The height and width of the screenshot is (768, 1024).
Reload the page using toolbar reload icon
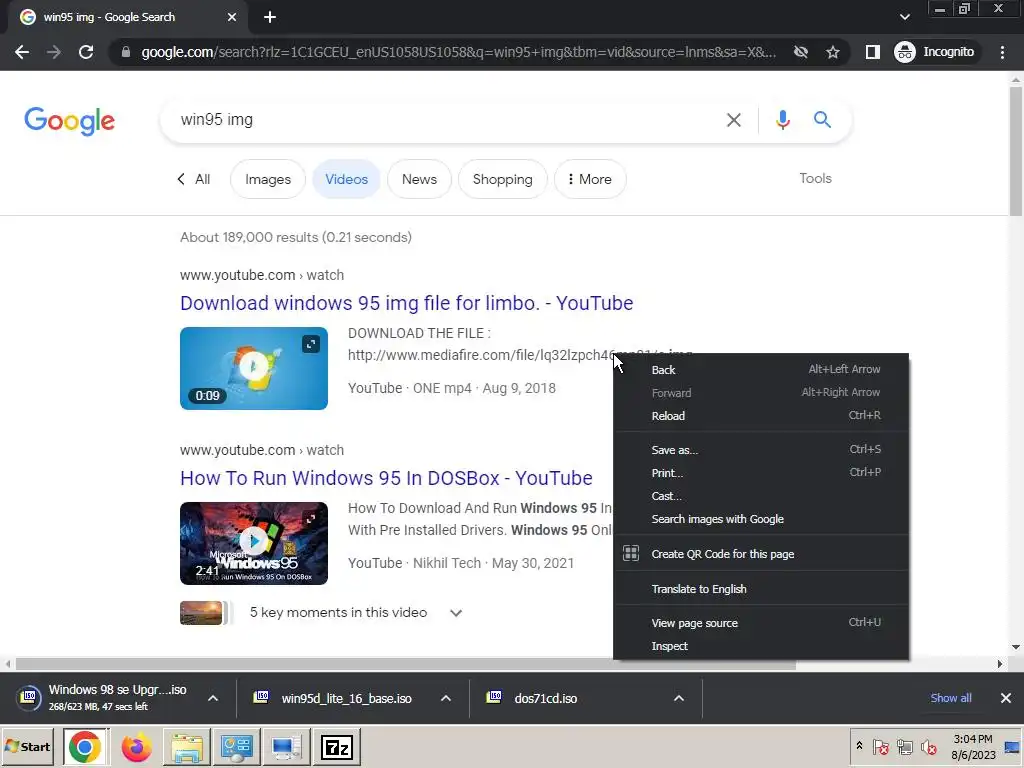[86, 52]
